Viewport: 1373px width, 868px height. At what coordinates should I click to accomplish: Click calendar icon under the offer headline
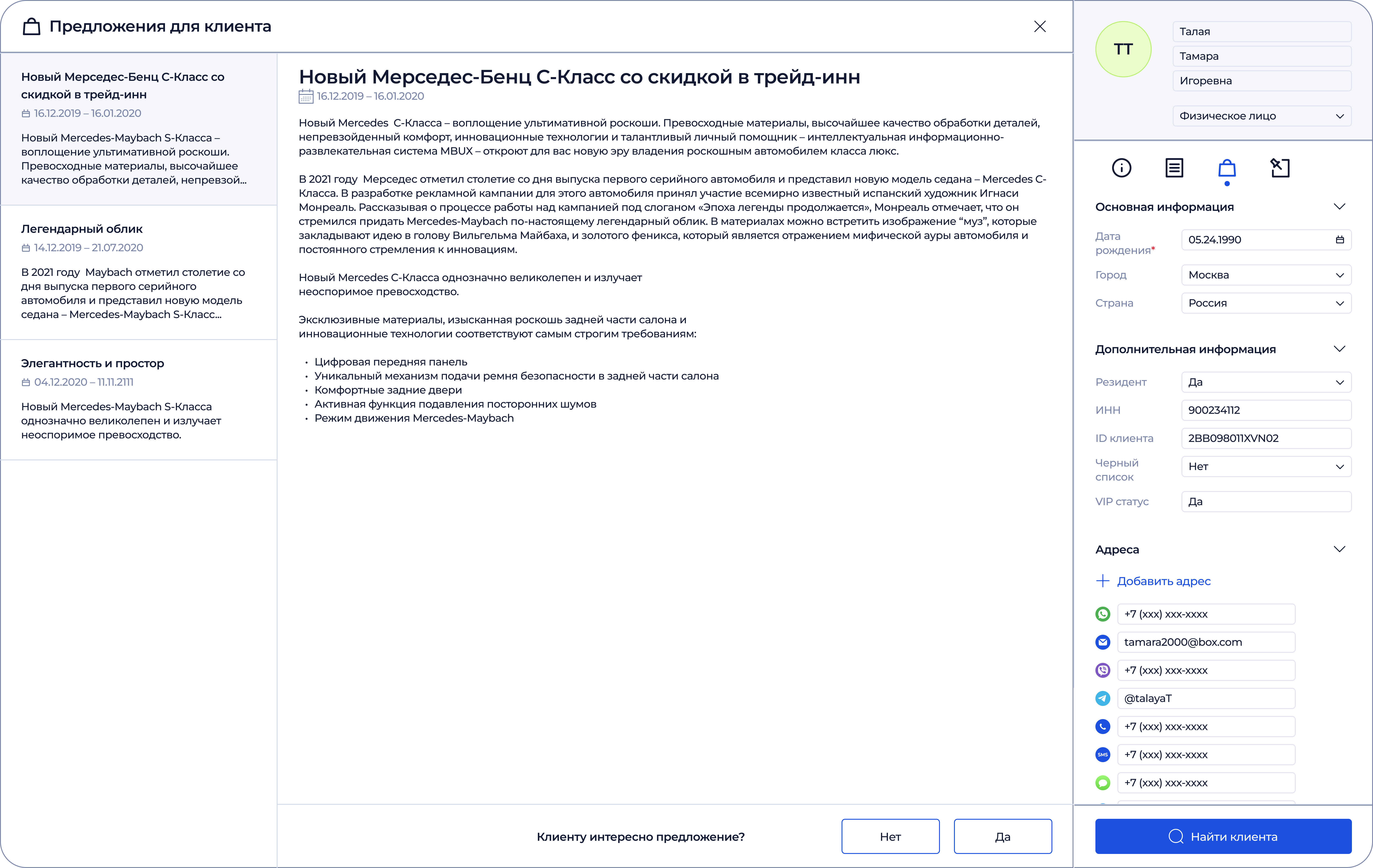(x=306, y=96)
